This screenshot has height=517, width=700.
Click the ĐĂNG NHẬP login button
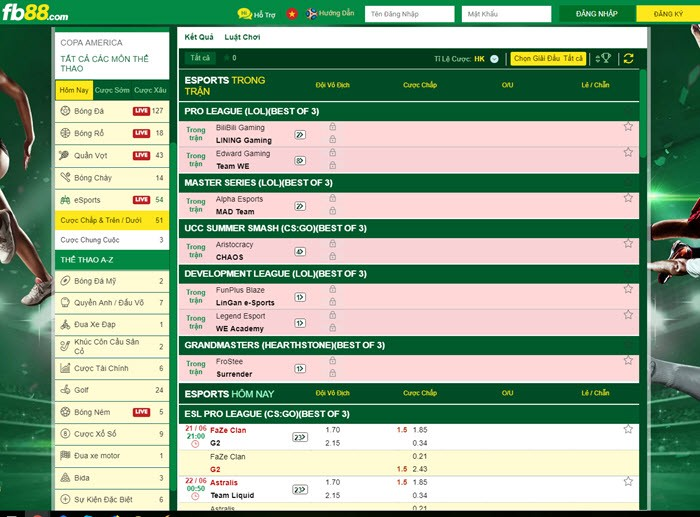(x=597, y=14)
